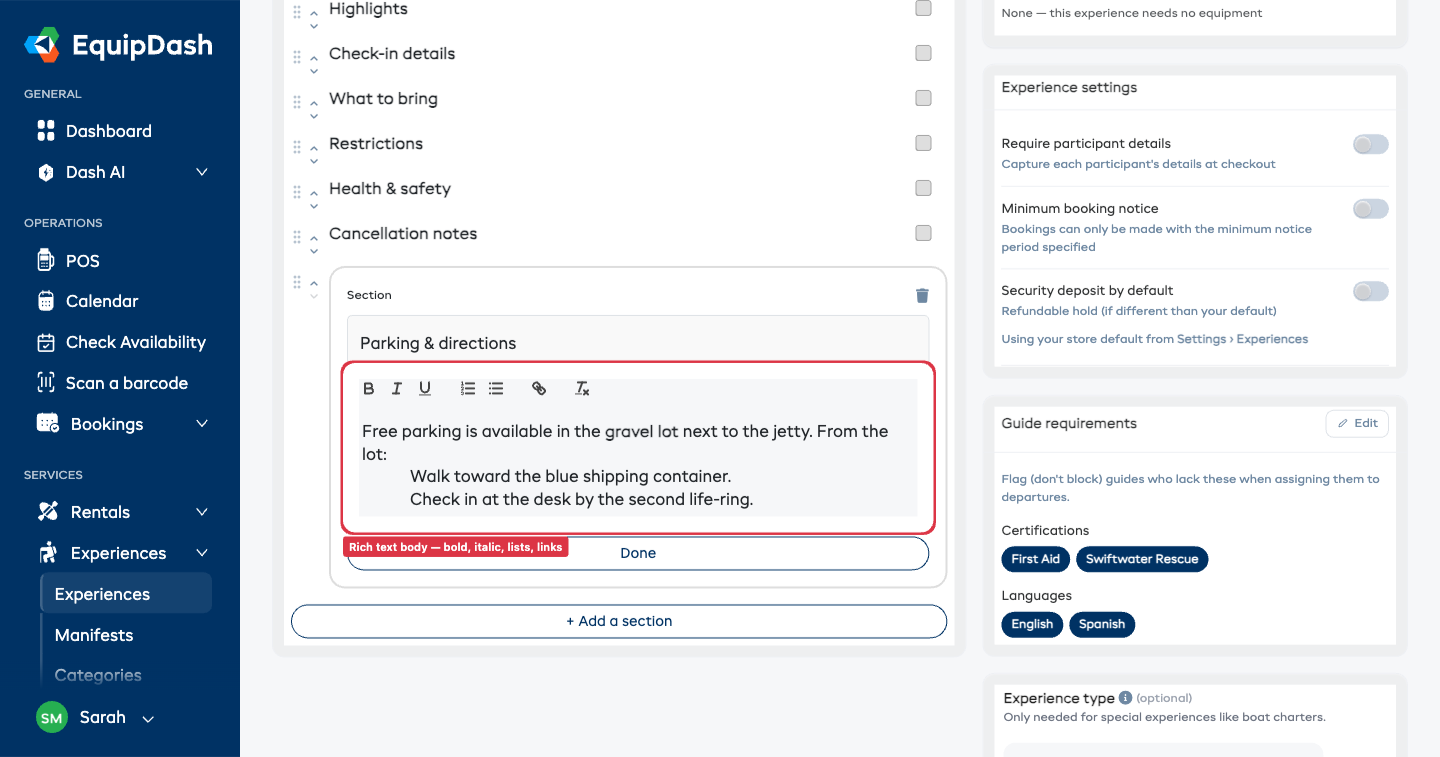
Task: Click the Restrictions drag handle
Action: (297, 147)
